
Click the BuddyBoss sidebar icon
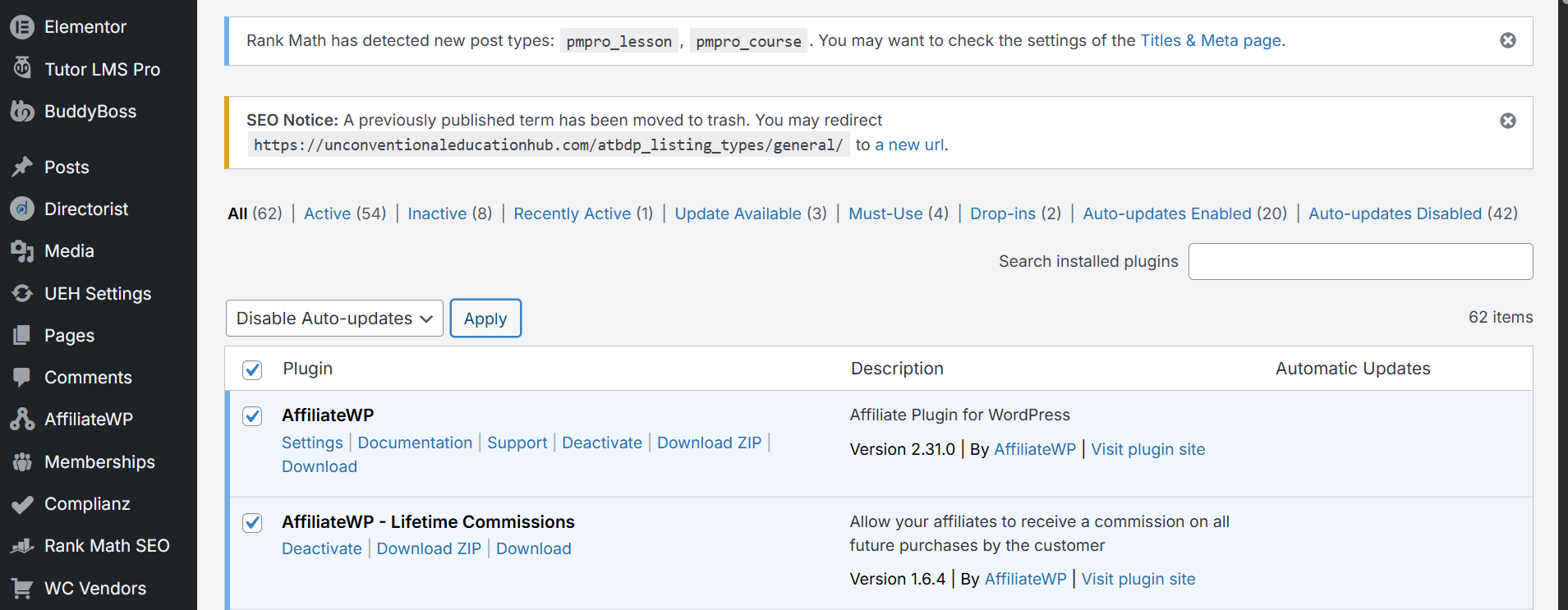pyautogui.click(x=22, y=111)
